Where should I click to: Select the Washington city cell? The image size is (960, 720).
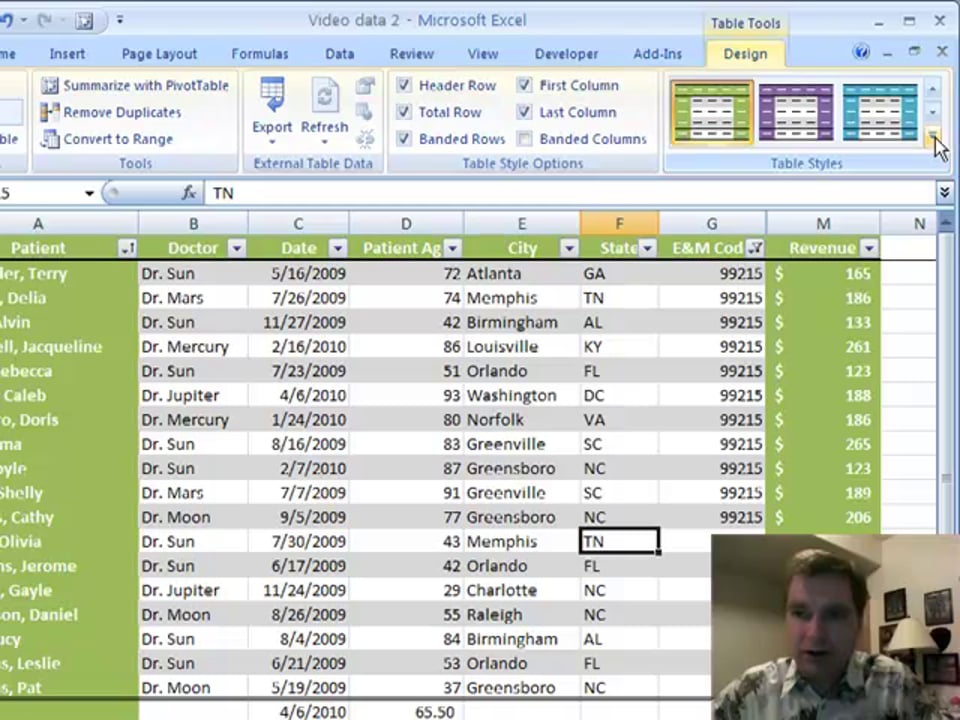(522, 396)
